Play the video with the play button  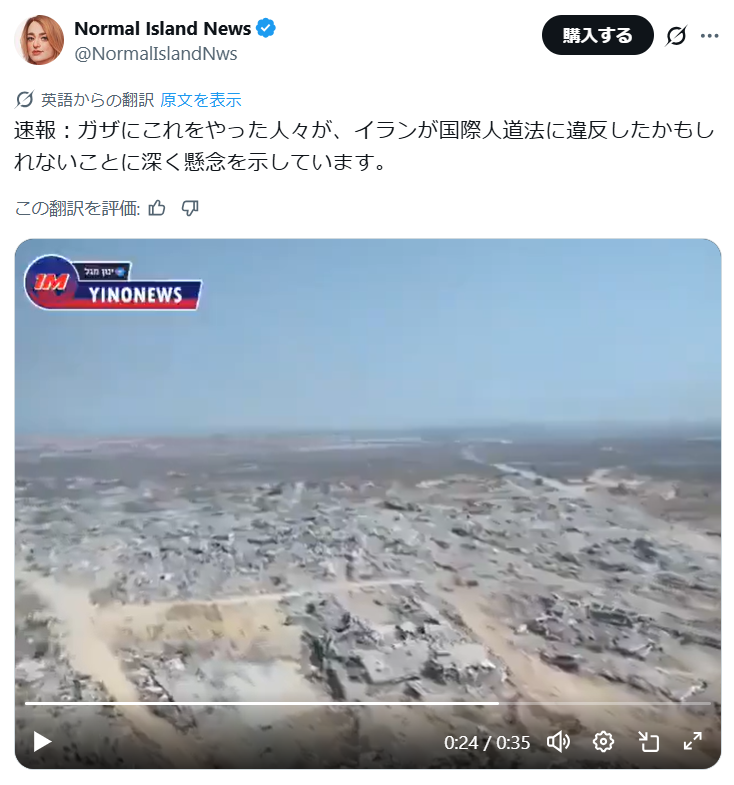42,741
